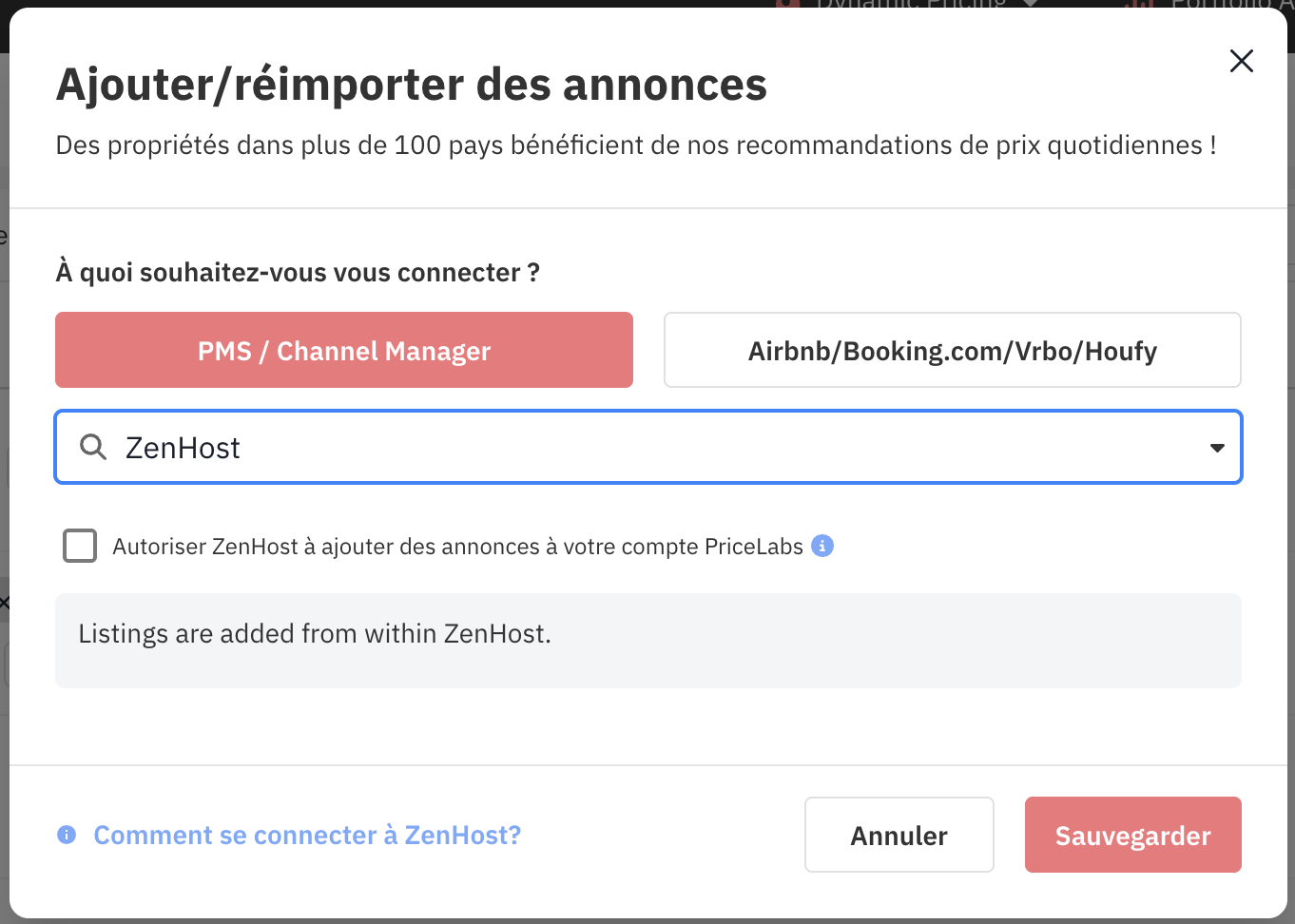Select the PMS / Channel Manager tab
The image size is (1295, 924).
tap(344, 351)
